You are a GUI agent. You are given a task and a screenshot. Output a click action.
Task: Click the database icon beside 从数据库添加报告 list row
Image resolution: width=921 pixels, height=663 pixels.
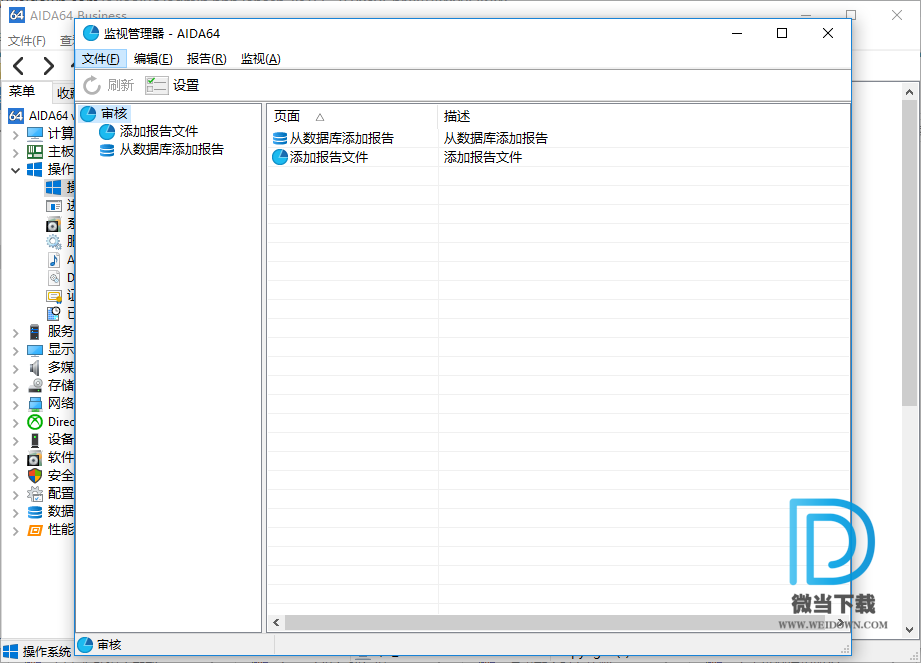click(280, 139)
